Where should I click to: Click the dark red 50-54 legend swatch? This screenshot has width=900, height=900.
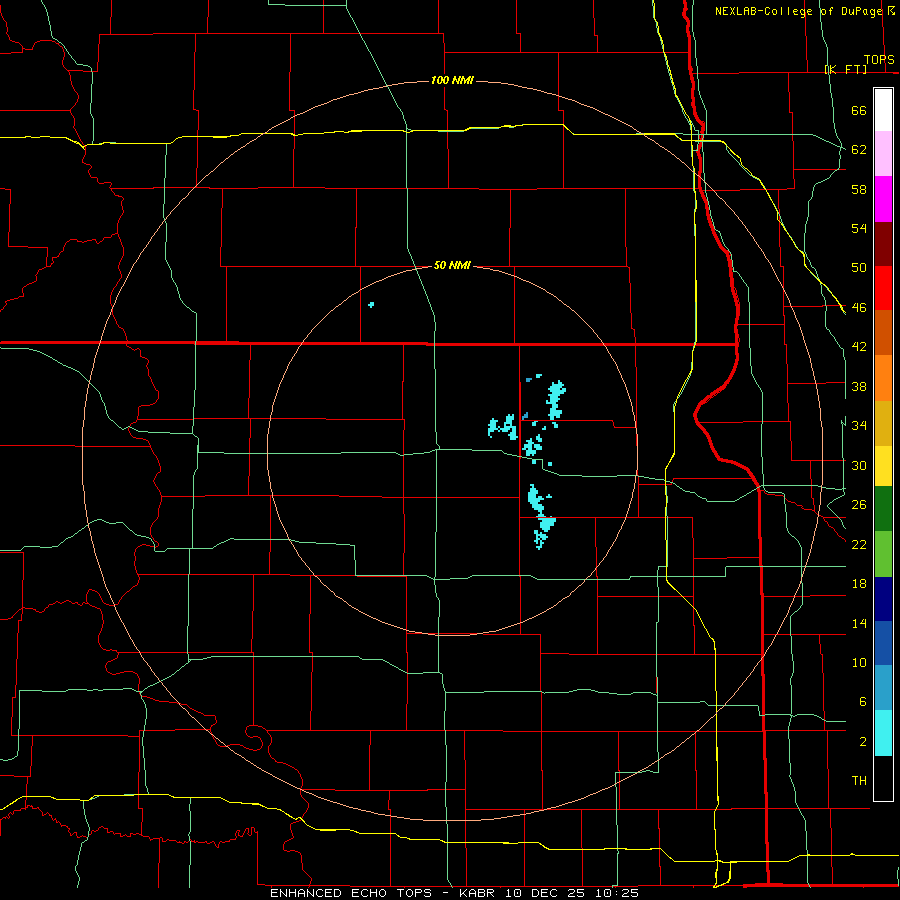tap(883, 244)
